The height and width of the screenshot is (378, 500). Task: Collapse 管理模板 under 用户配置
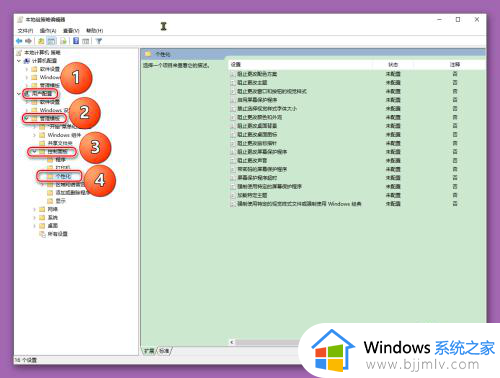(x=26, y=118)
